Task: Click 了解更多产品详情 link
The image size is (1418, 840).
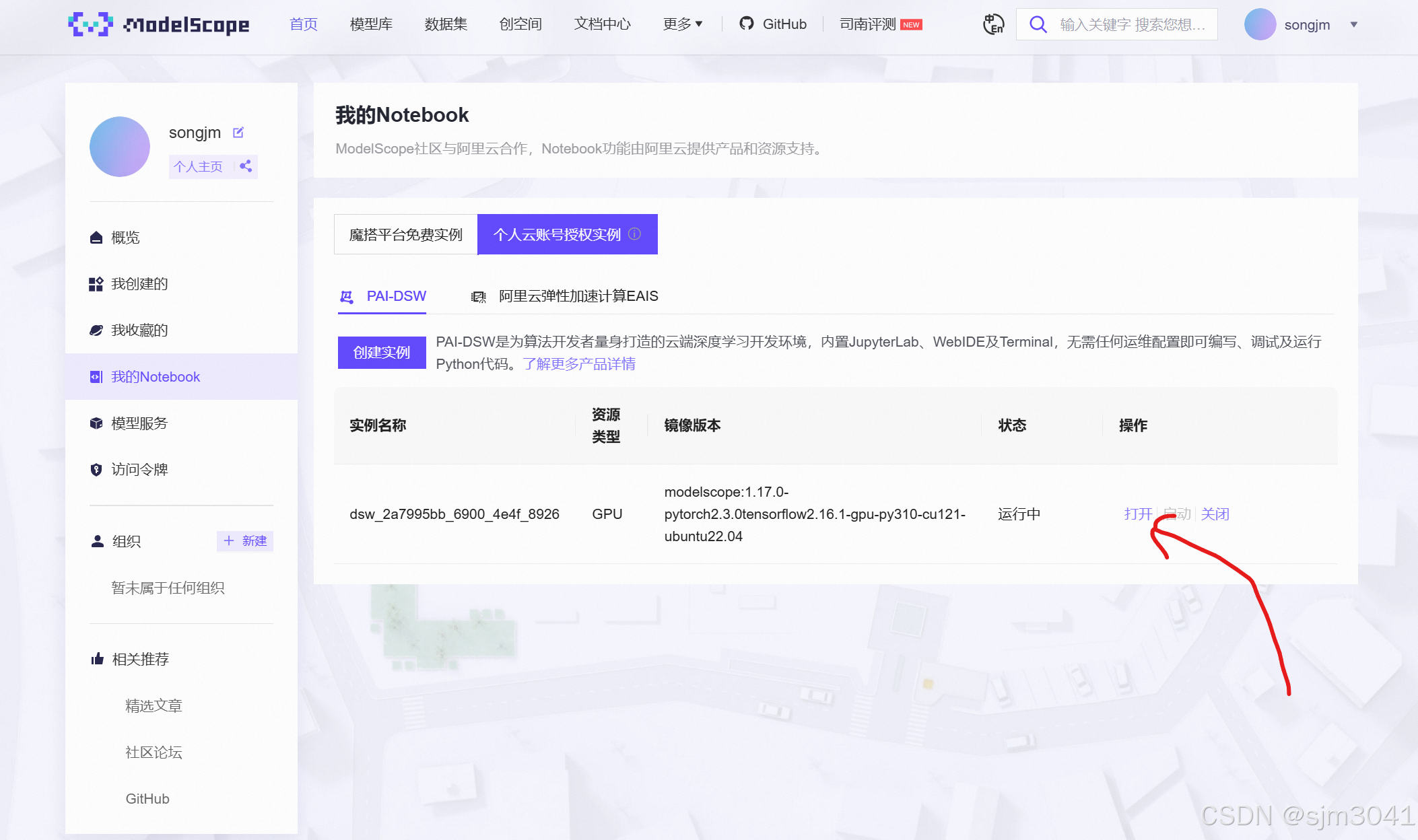Action: 579,364
